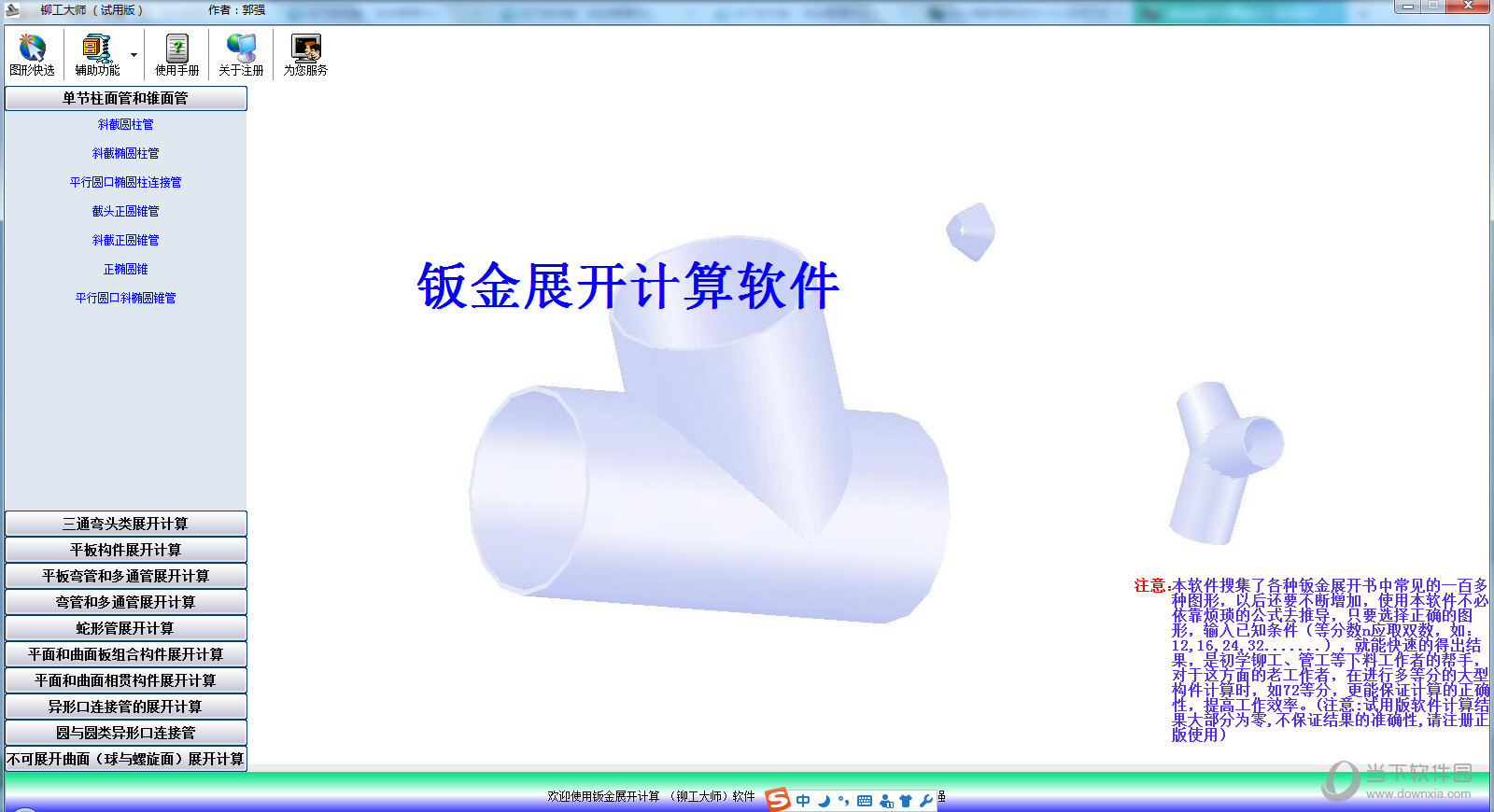Toggle Chinese/English mode 中 in IME bar
This screenshot has width=1494, height=812.
803,801
